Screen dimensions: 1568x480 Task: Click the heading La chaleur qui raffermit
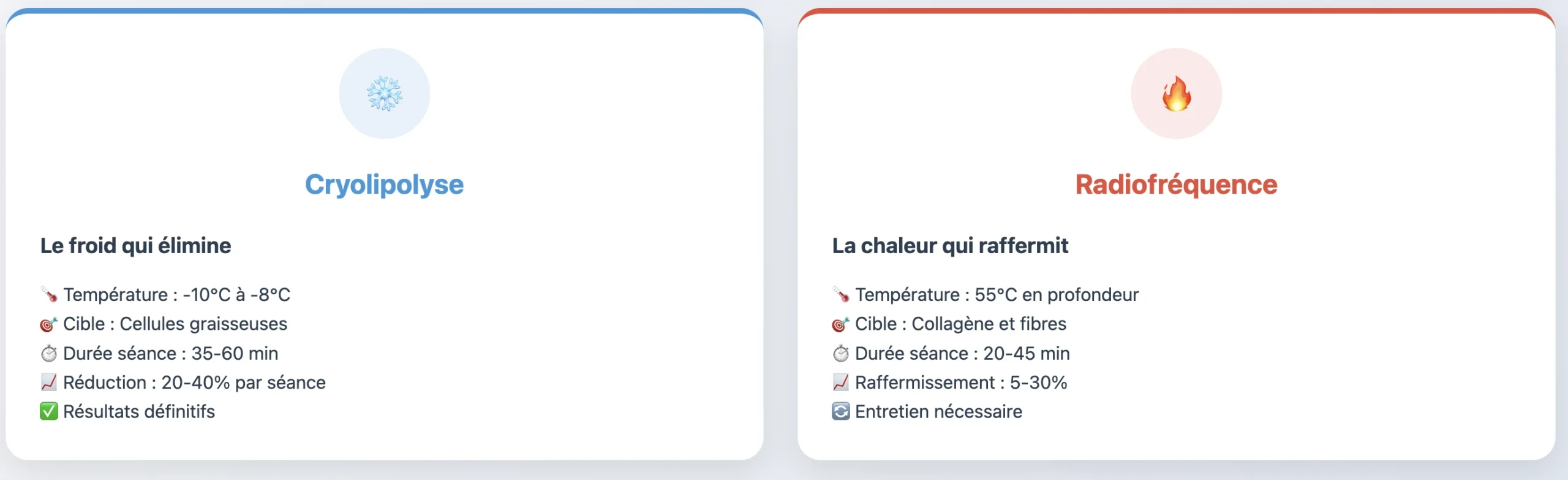tap(950, 246)
